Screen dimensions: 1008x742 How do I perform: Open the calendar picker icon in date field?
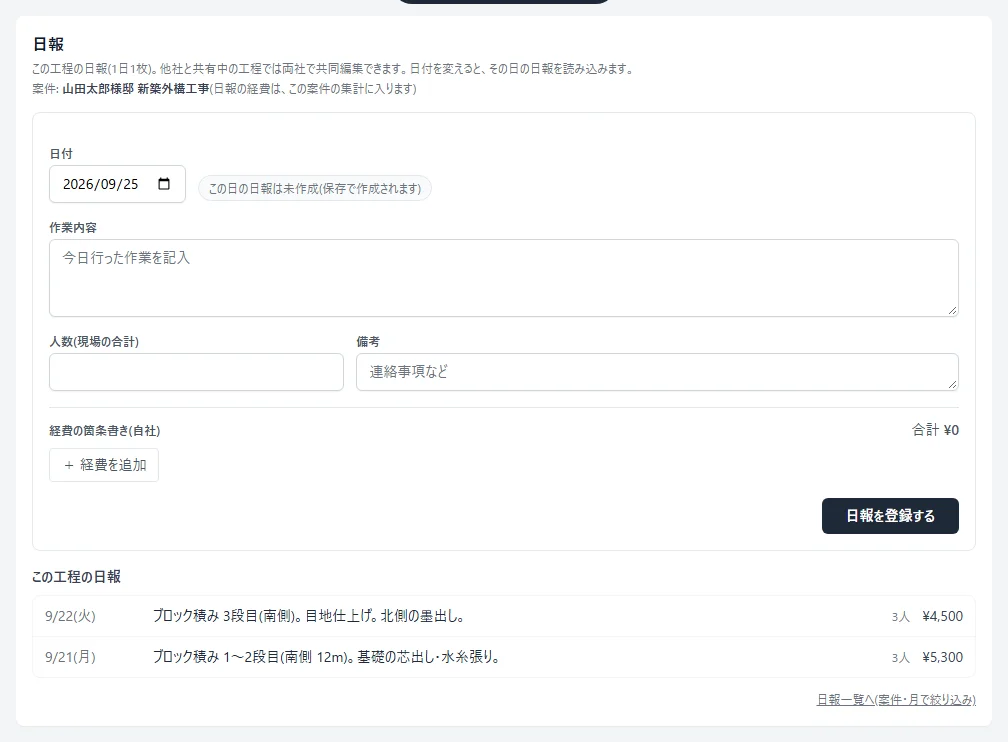[x=164, y=184]
